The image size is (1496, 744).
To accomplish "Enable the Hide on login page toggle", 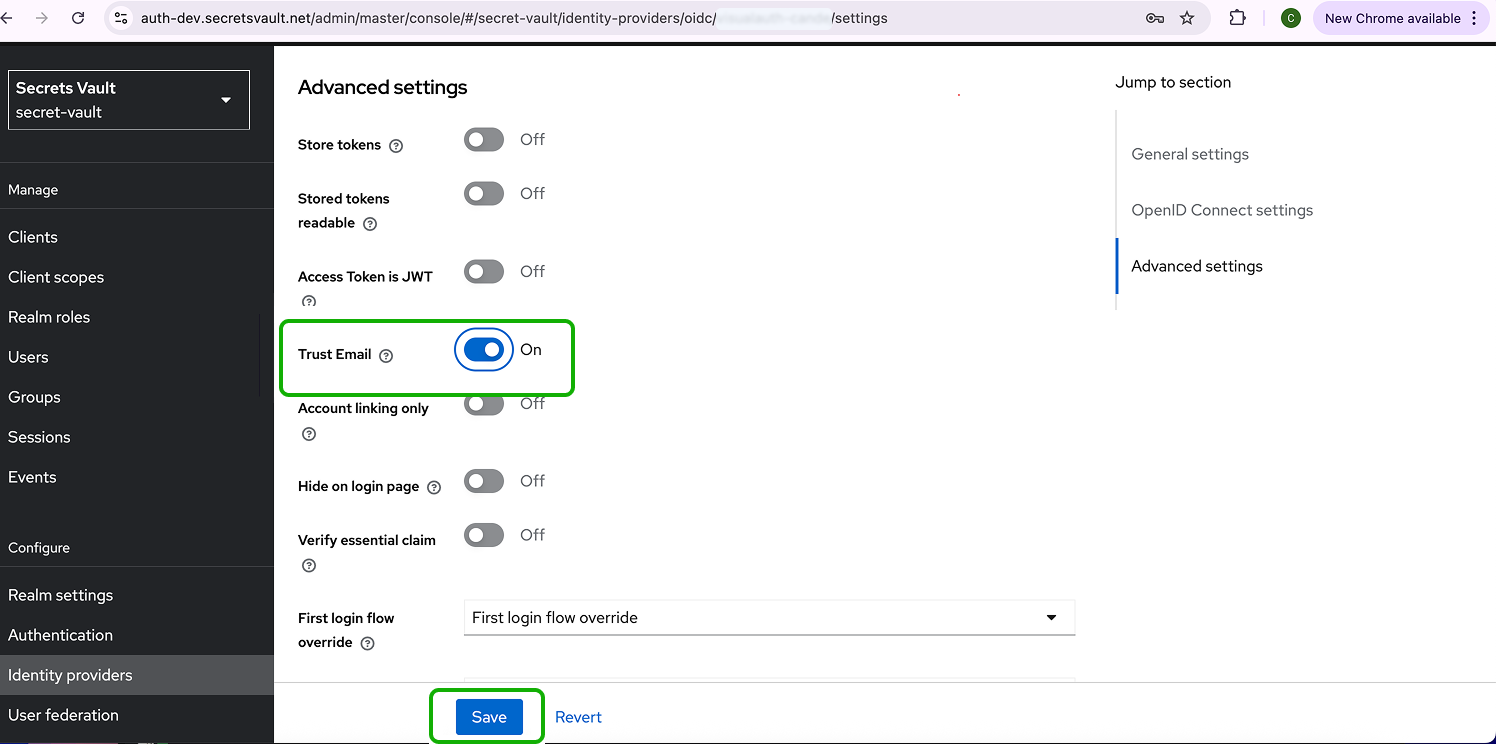I will 484,482.
